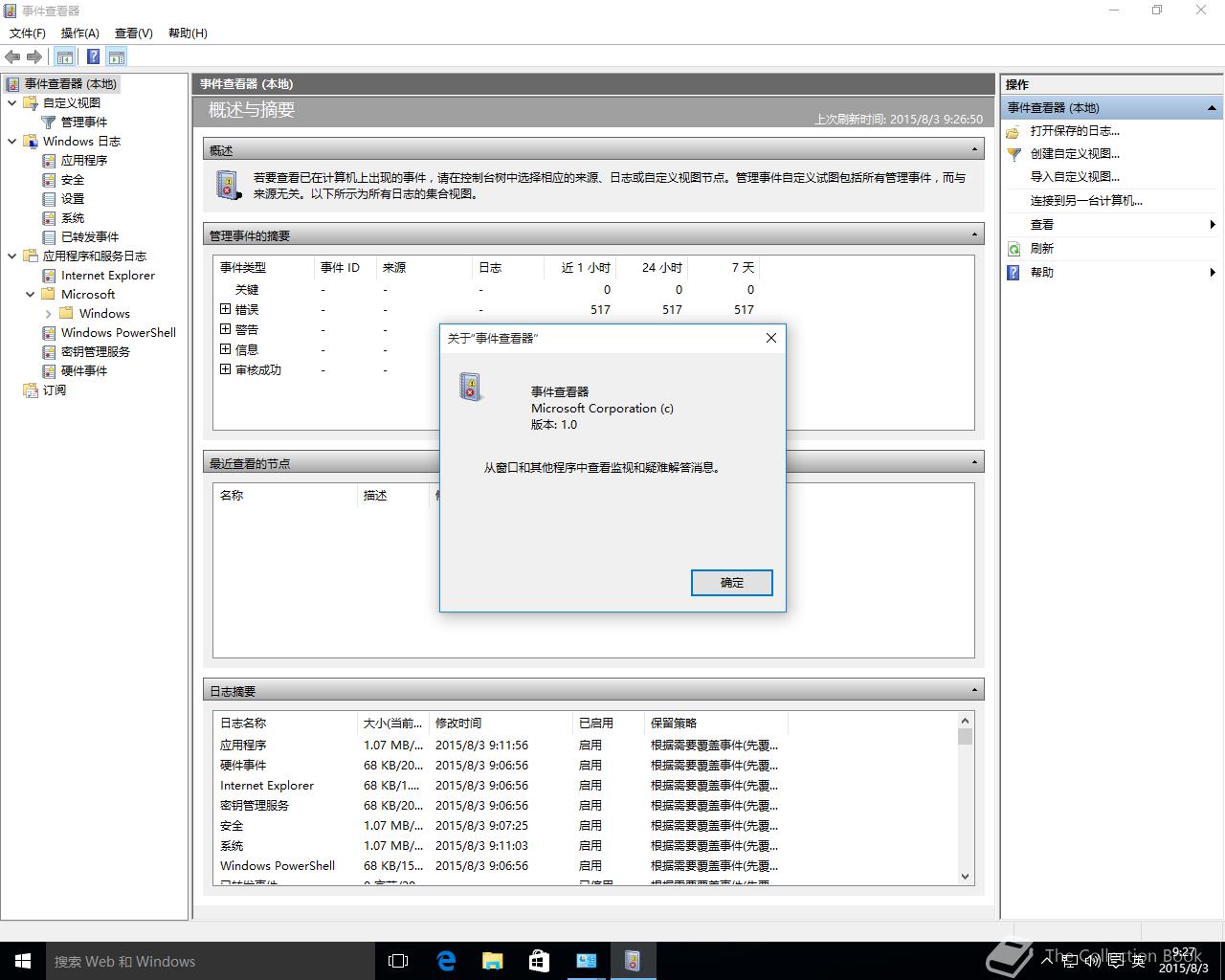Select 硬件事件 log in tree
Viewport: 1225px width, 980px height.
pyautogui.click(x=84, y=370)
